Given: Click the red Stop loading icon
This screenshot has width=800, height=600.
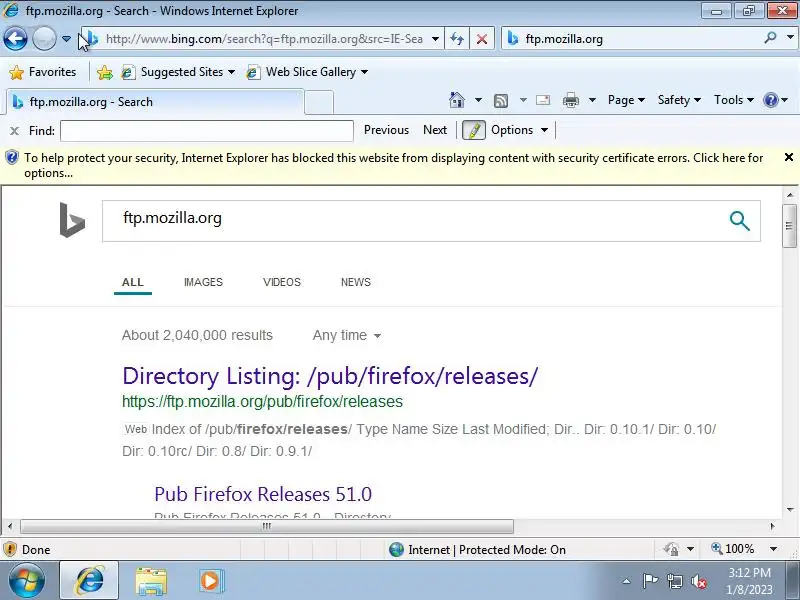Looking at the screenshot, I should click(481, 39).
